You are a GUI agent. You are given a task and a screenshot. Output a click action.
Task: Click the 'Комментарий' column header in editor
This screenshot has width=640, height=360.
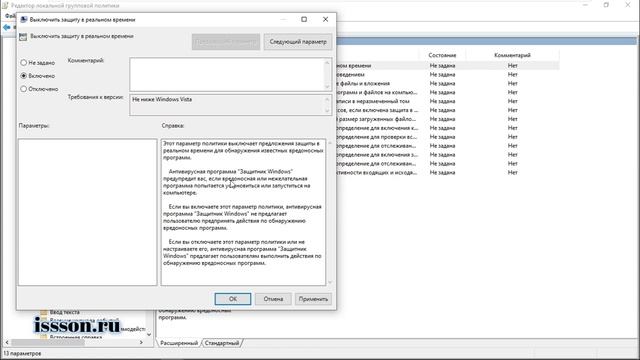click(x=512, y=55)
